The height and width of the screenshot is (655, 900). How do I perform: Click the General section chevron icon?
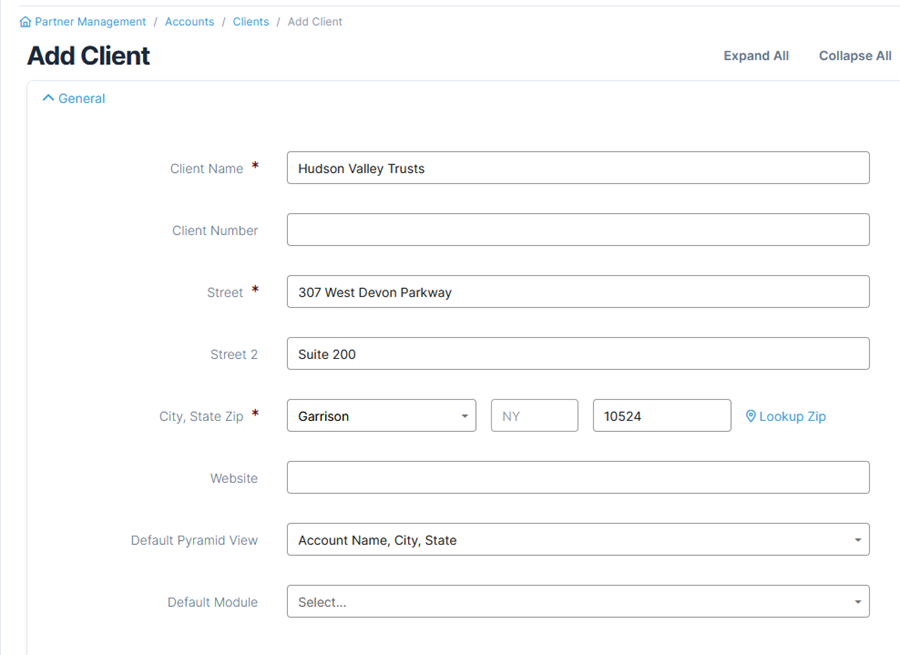(48, 98)
